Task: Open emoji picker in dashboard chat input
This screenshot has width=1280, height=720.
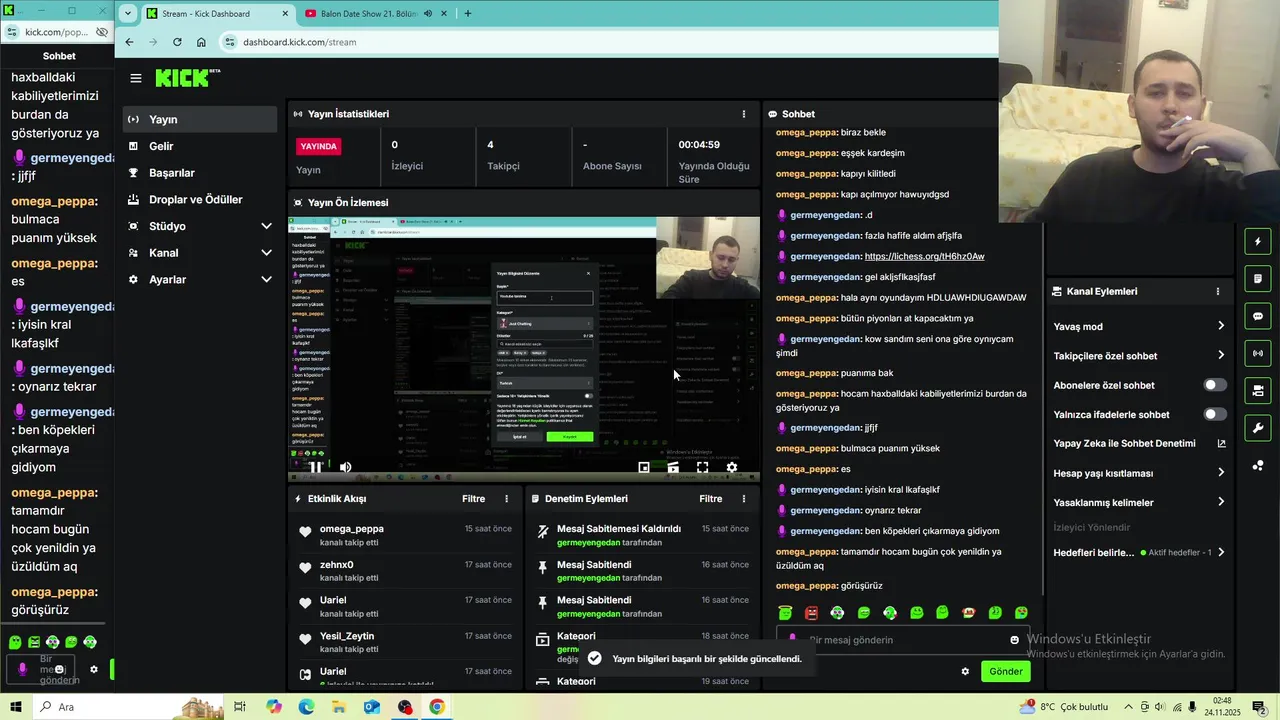Action: [1014, 640]
